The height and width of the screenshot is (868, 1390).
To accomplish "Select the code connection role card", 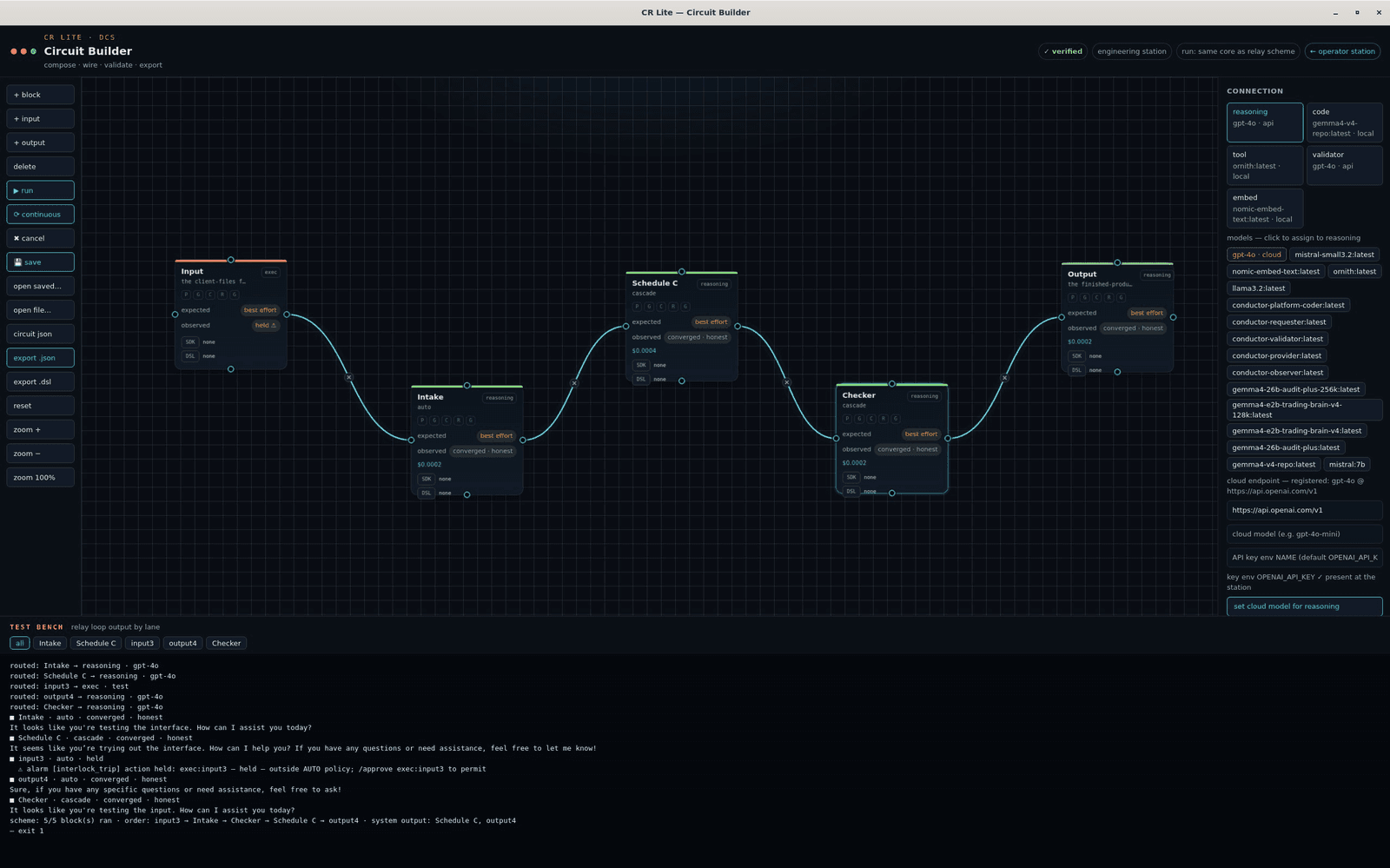I will pyautogui.click(x=1344, y=123).
